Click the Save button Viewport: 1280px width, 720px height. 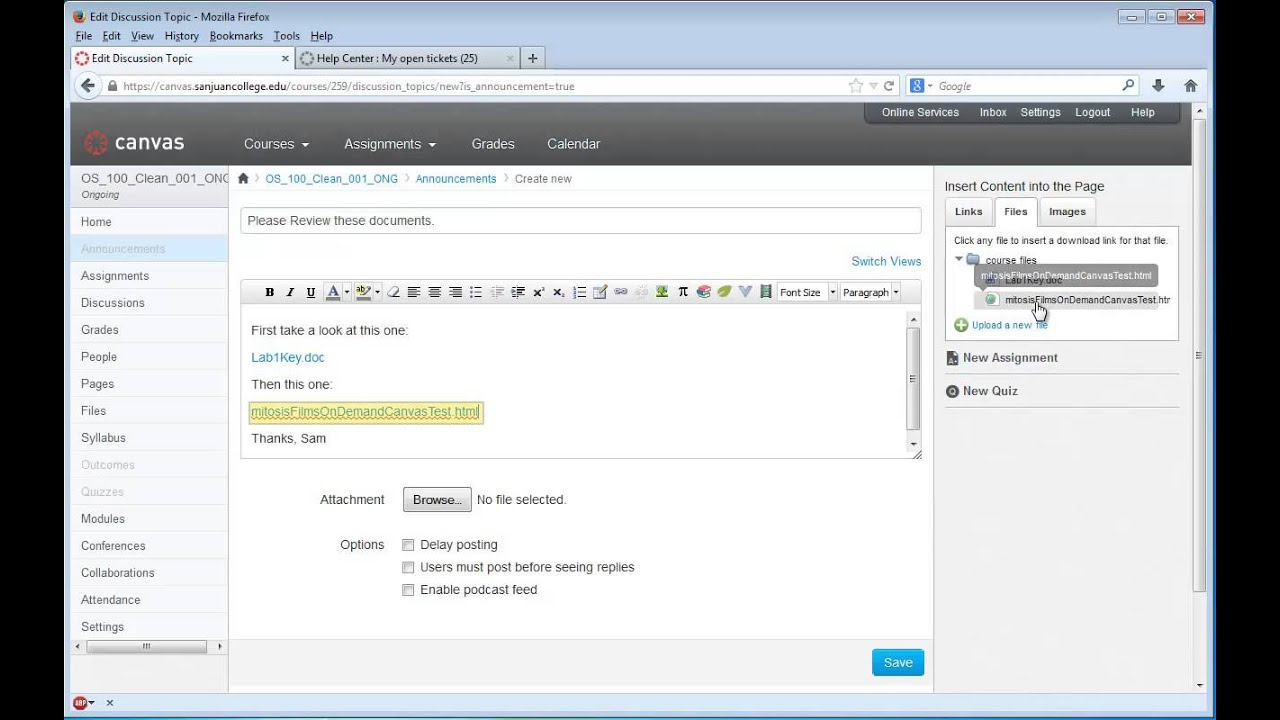(x=898, y=662)
